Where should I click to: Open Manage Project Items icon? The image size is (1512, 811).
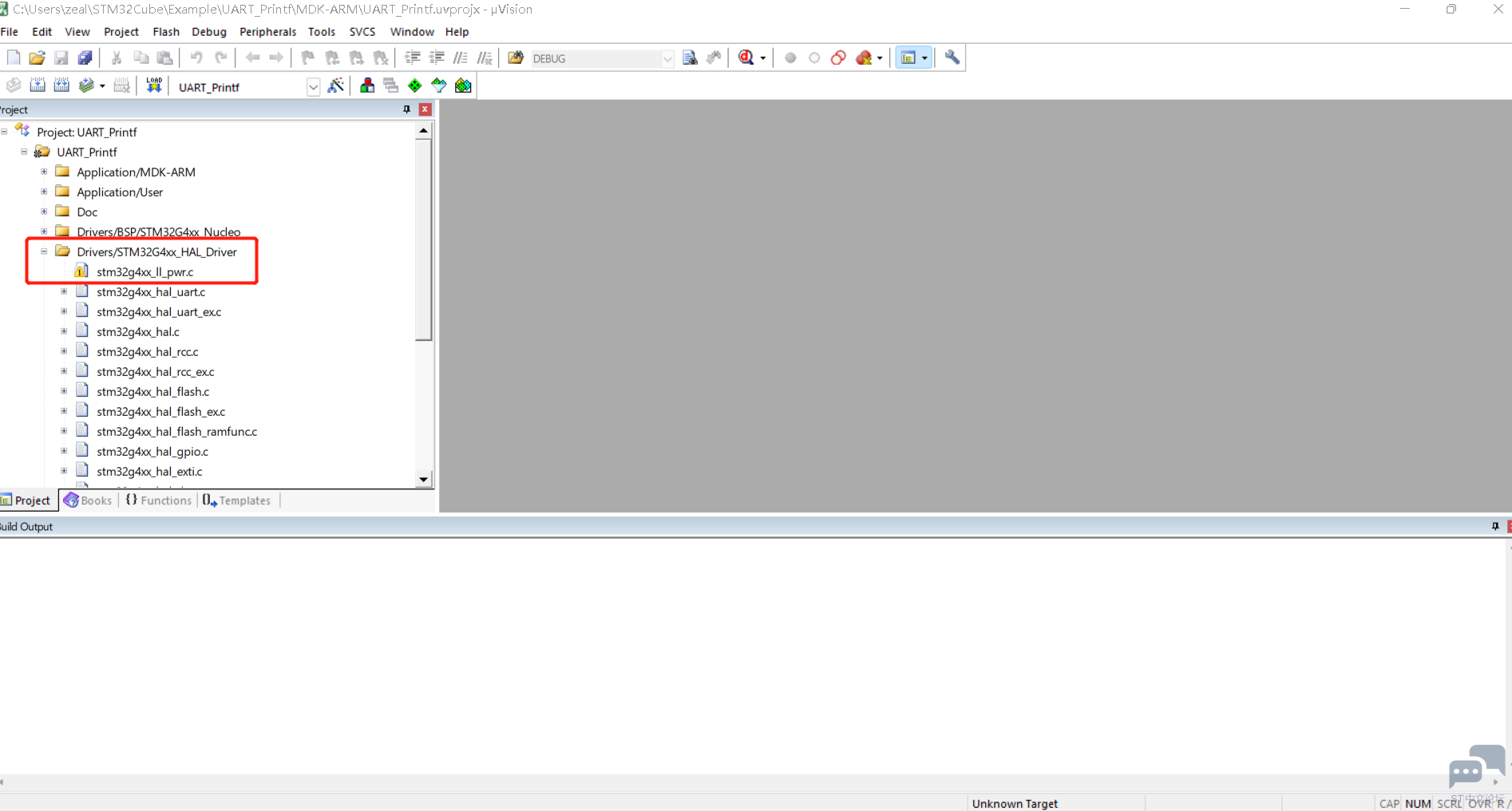[x=367, y=85]
